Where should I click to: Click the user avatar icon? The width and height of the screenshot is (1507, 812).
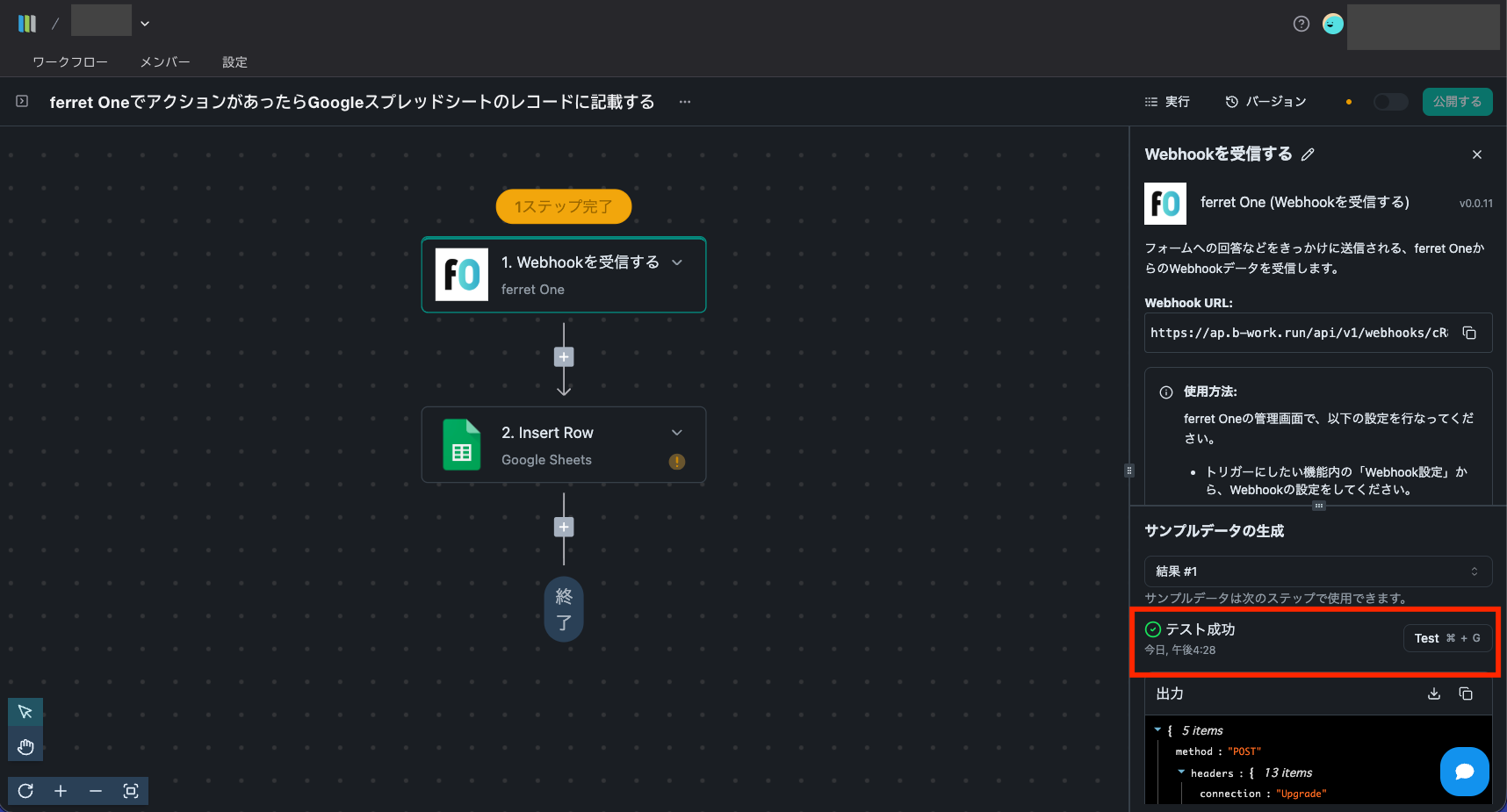click(1333, 24)
